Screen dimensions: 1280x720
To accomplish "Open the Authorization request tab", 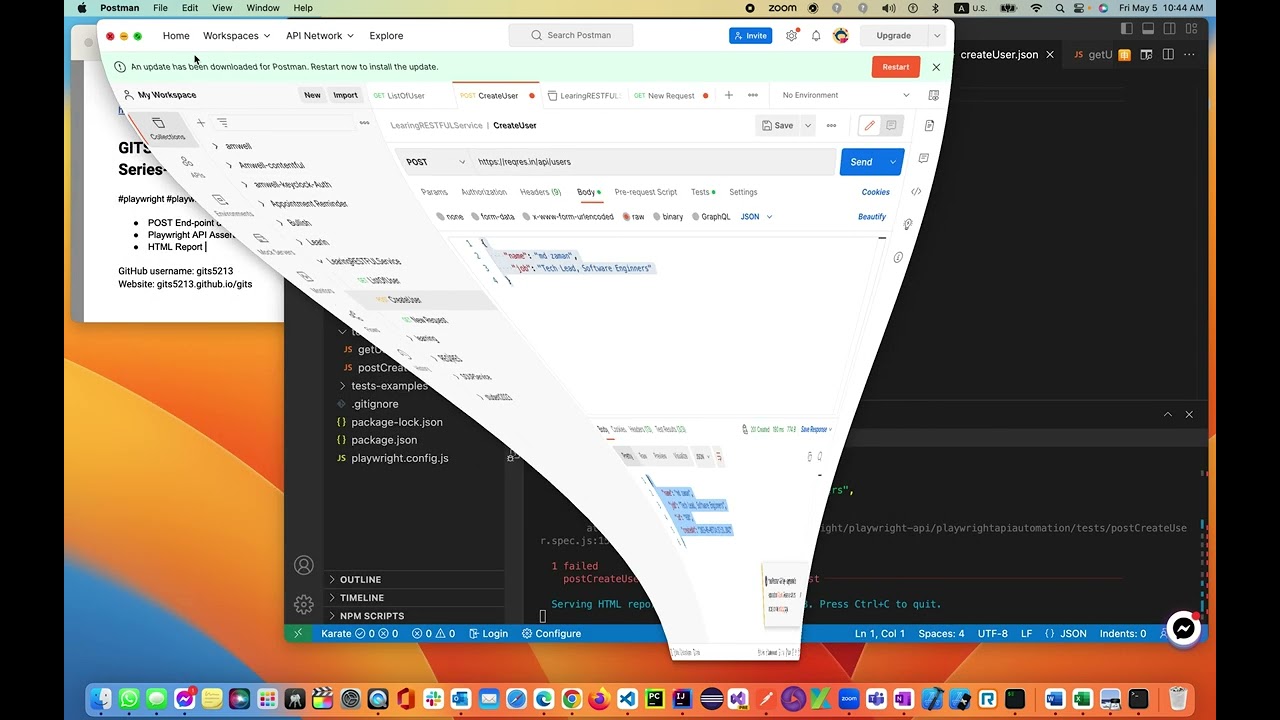I will pyautogui.click(x=484, y=192).
